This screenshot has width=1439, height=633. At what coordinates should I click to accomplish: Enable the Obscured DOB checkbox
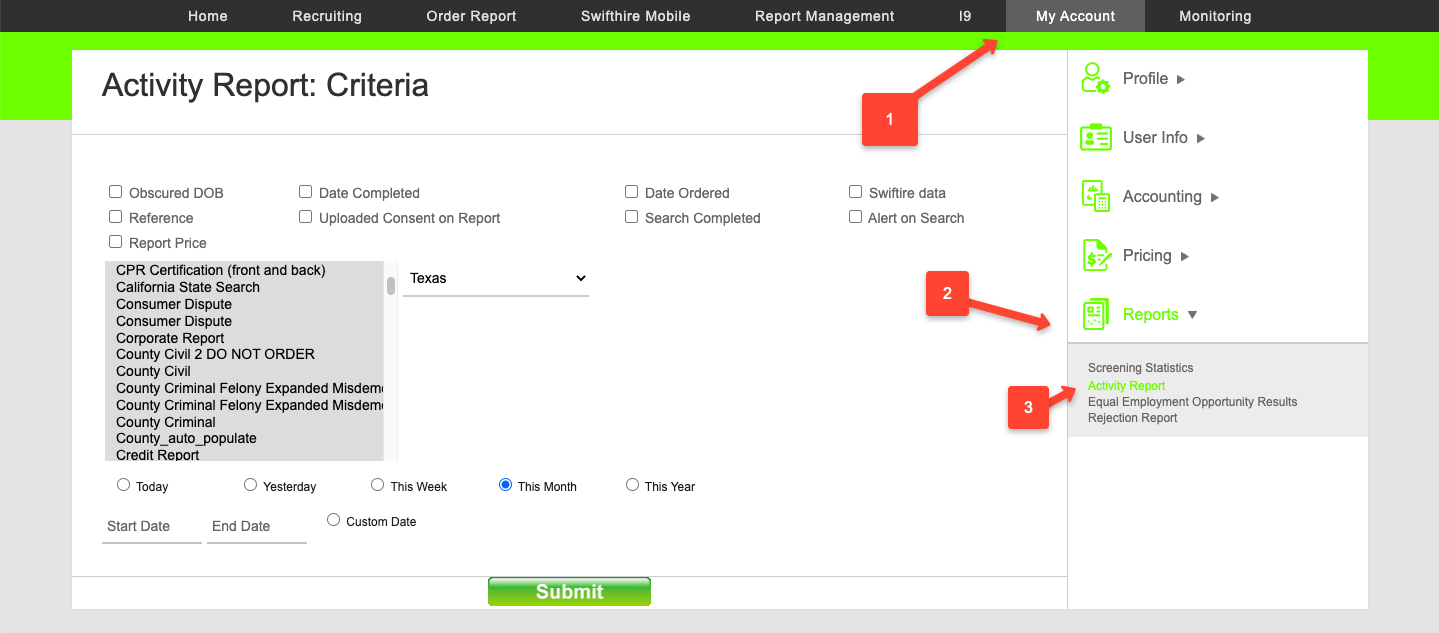point(116,192)
